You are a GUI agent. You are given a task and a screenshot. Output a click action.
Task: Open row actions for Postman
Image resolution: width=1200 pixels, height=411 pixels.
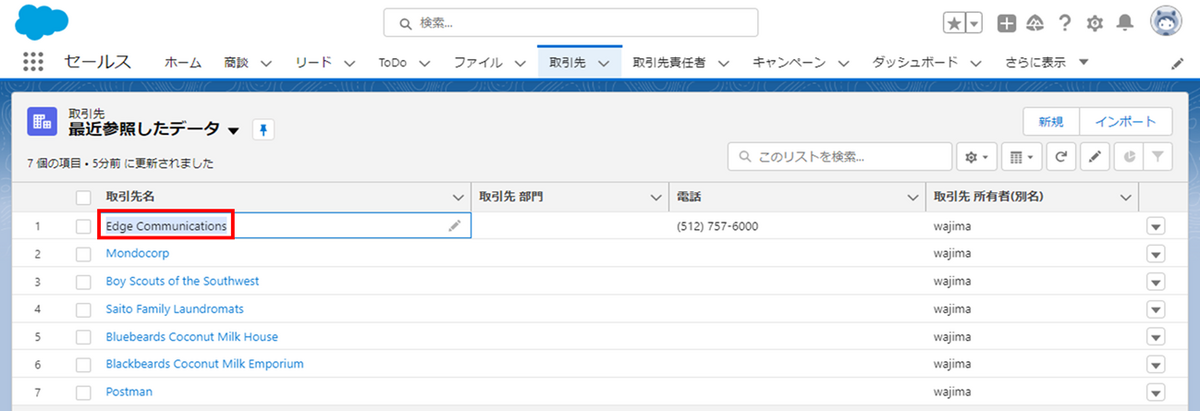tap(1156, 392)
